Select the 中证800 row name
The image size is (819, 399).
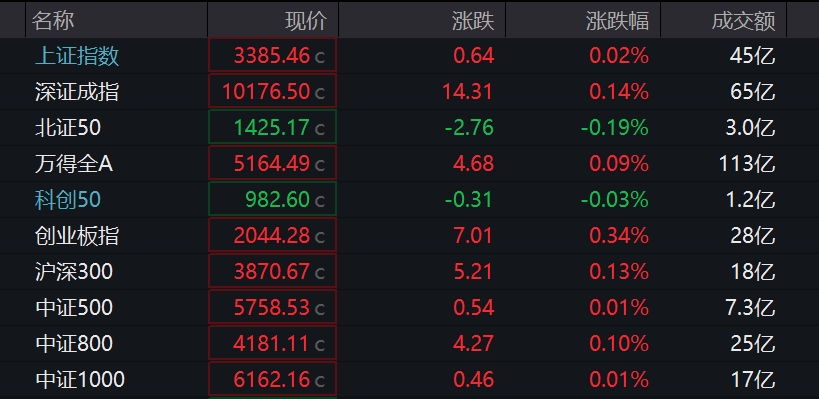(x=74, y=344)
